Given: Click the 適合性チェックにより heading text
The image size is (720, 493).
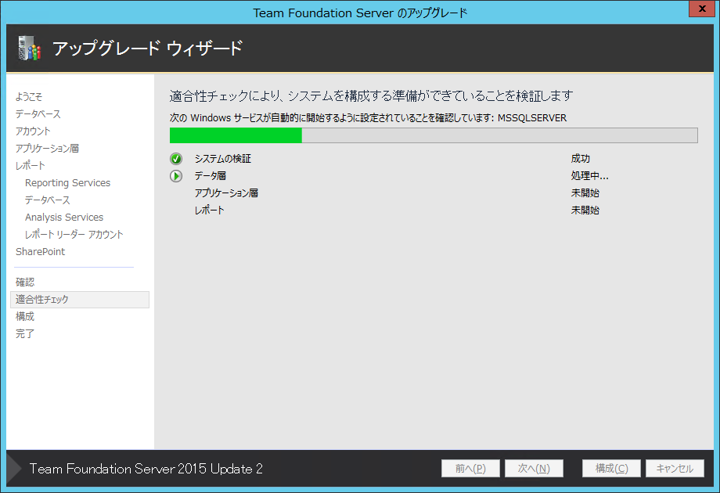Looking at the screenshot, I should click(x=371, y=96).
